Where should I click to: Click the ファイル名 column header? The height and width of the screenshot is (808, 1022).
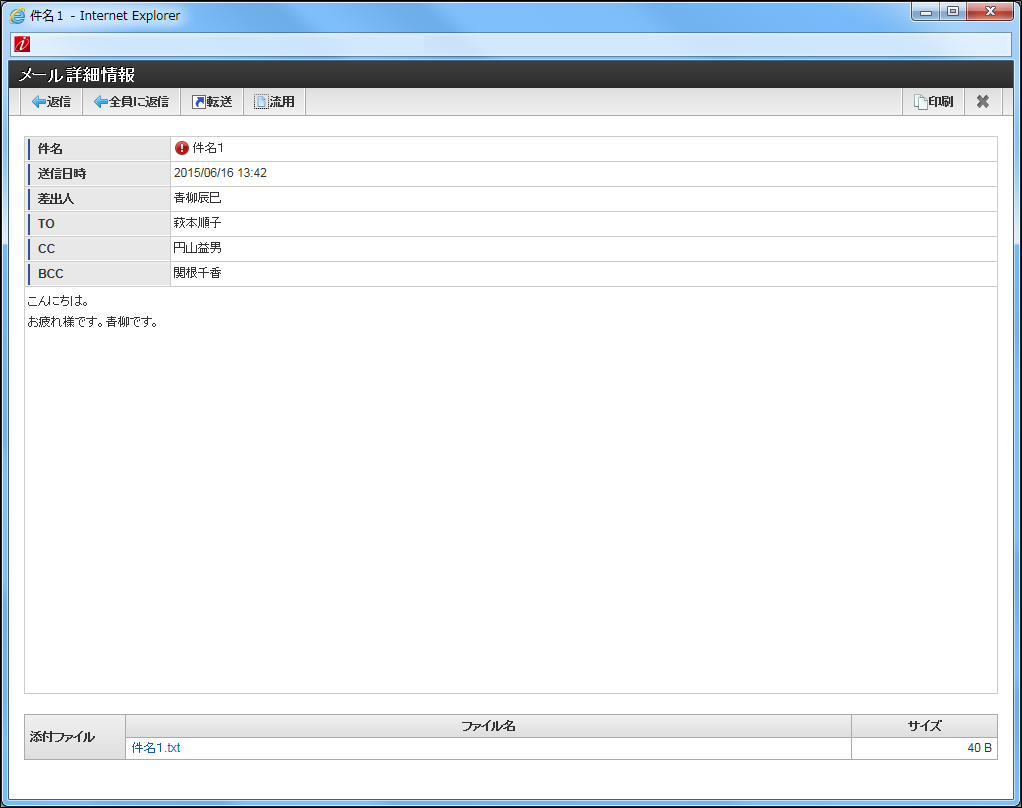(488, 726)
